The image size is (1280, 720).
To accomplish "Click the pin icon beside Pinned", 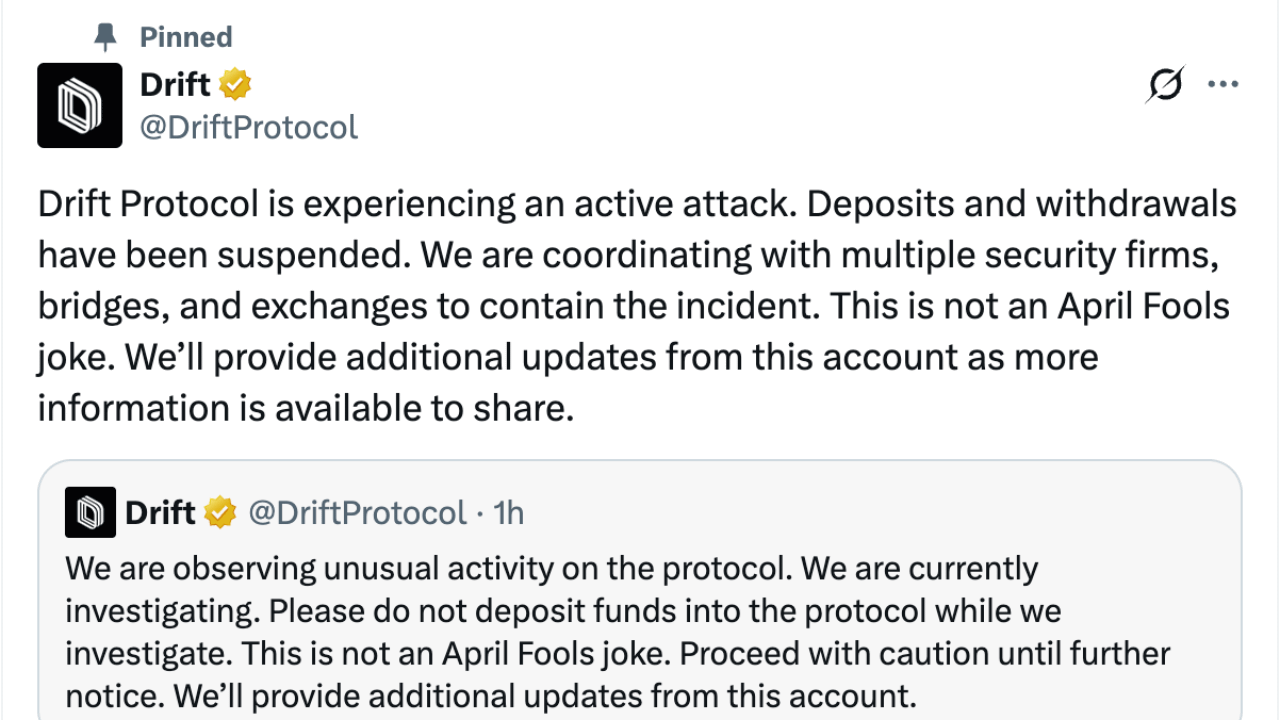I will click(105, 38).
